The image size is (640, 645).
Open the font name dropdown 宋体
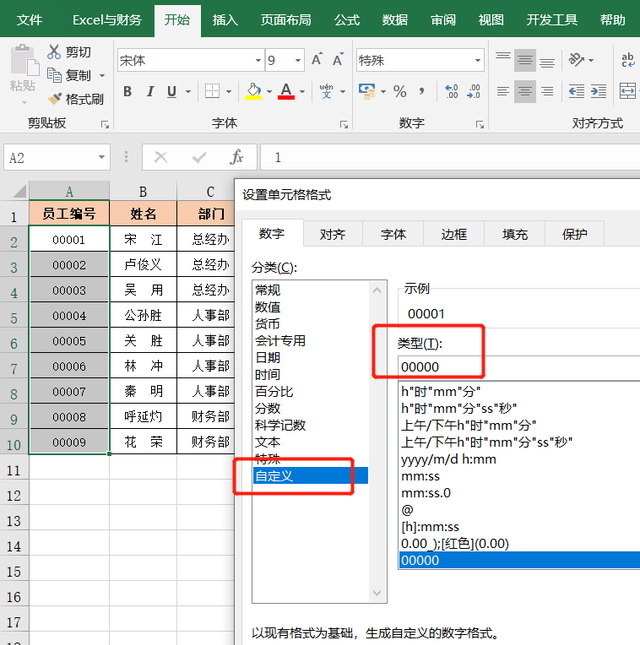[x=258, y=60]
